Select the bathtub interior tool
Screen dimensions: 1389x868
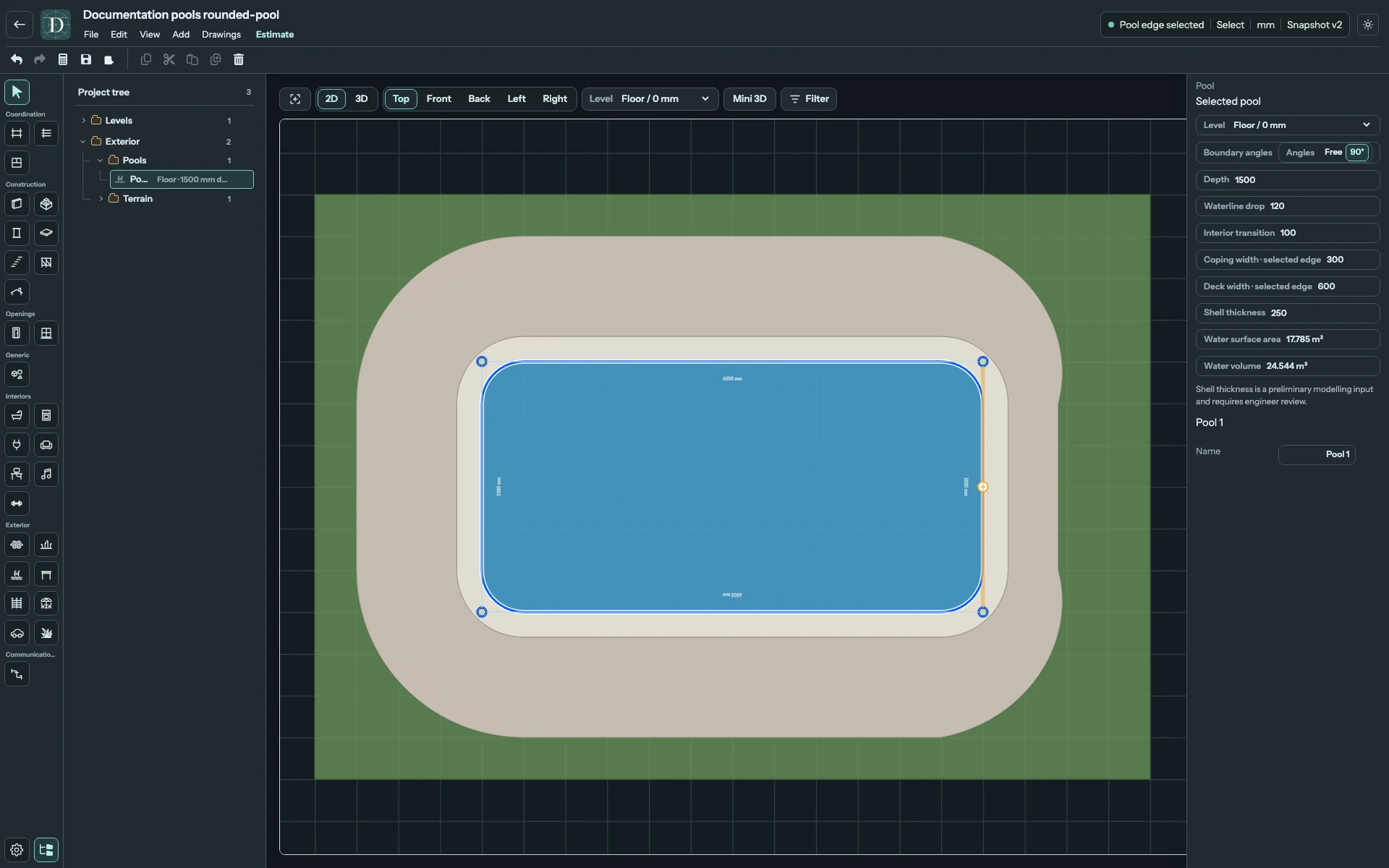(x=17, y=415)
